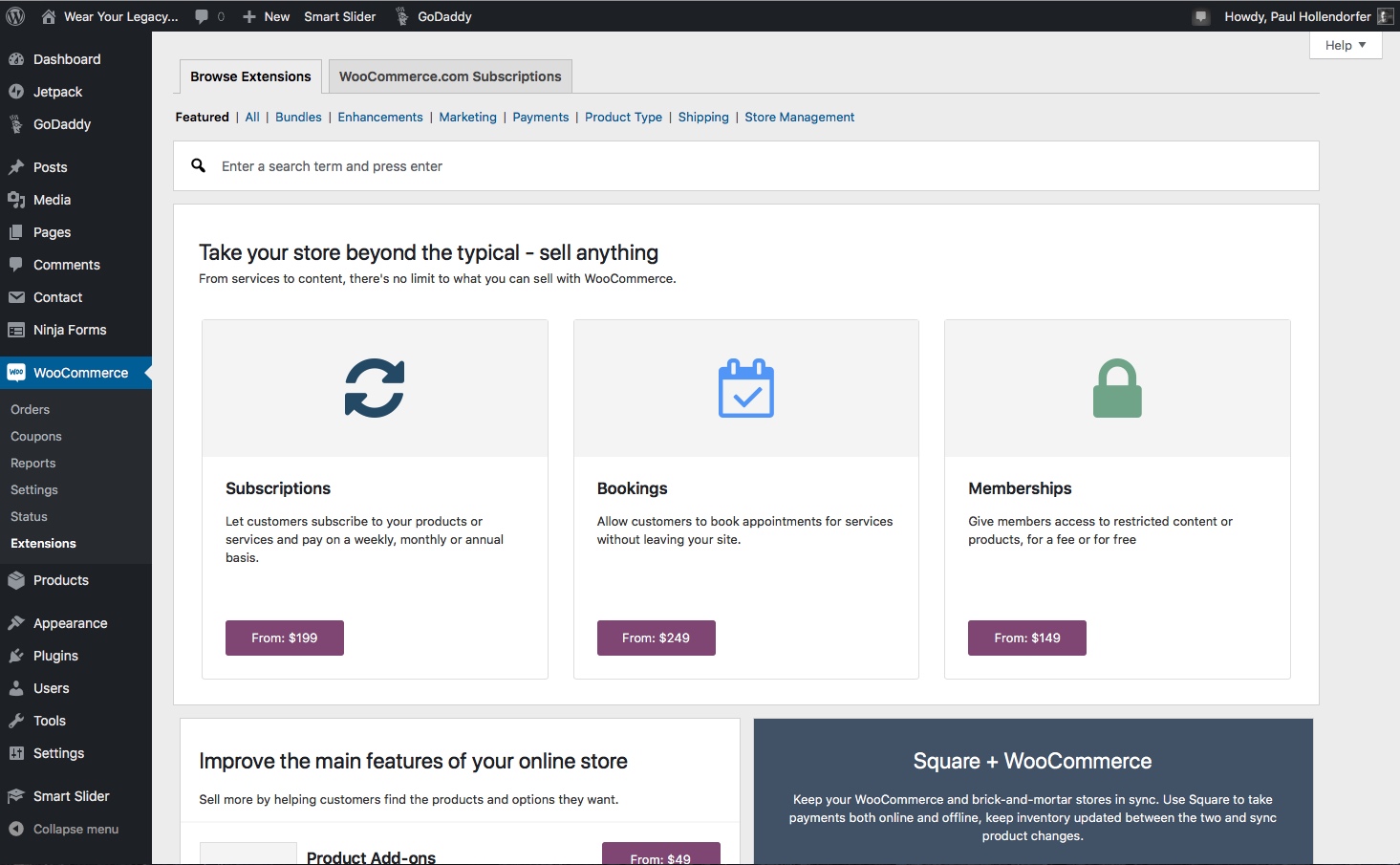Click Memberships From: $149 button
1400x865 pixels.
coord(1027,638)
